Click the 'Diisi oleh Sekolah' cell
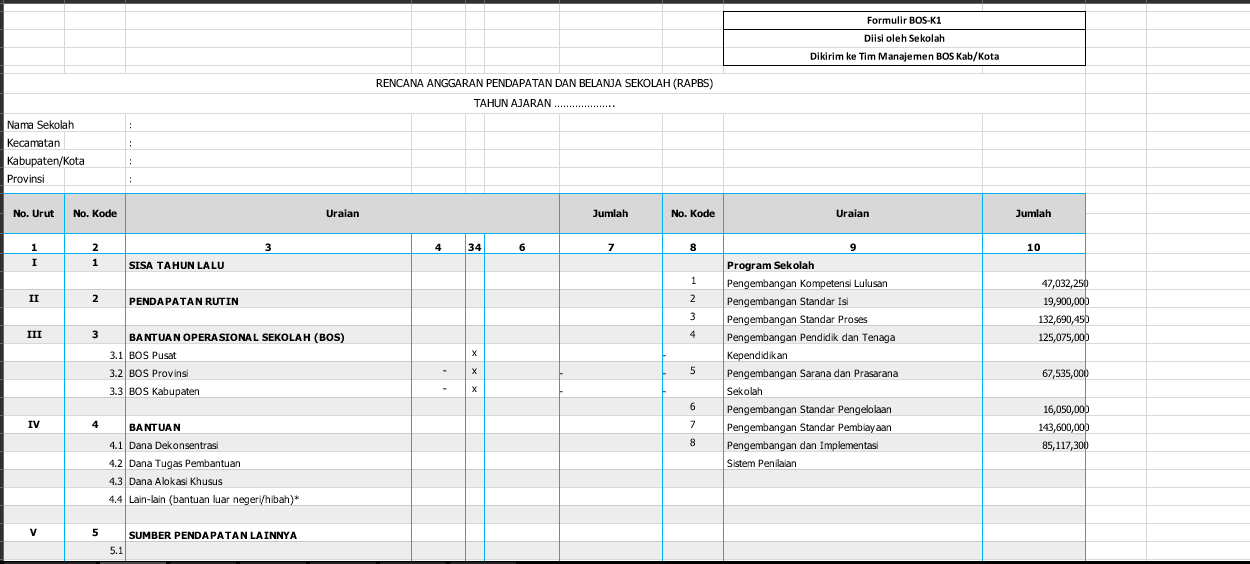1250x564 pixels. pos(904,38)
